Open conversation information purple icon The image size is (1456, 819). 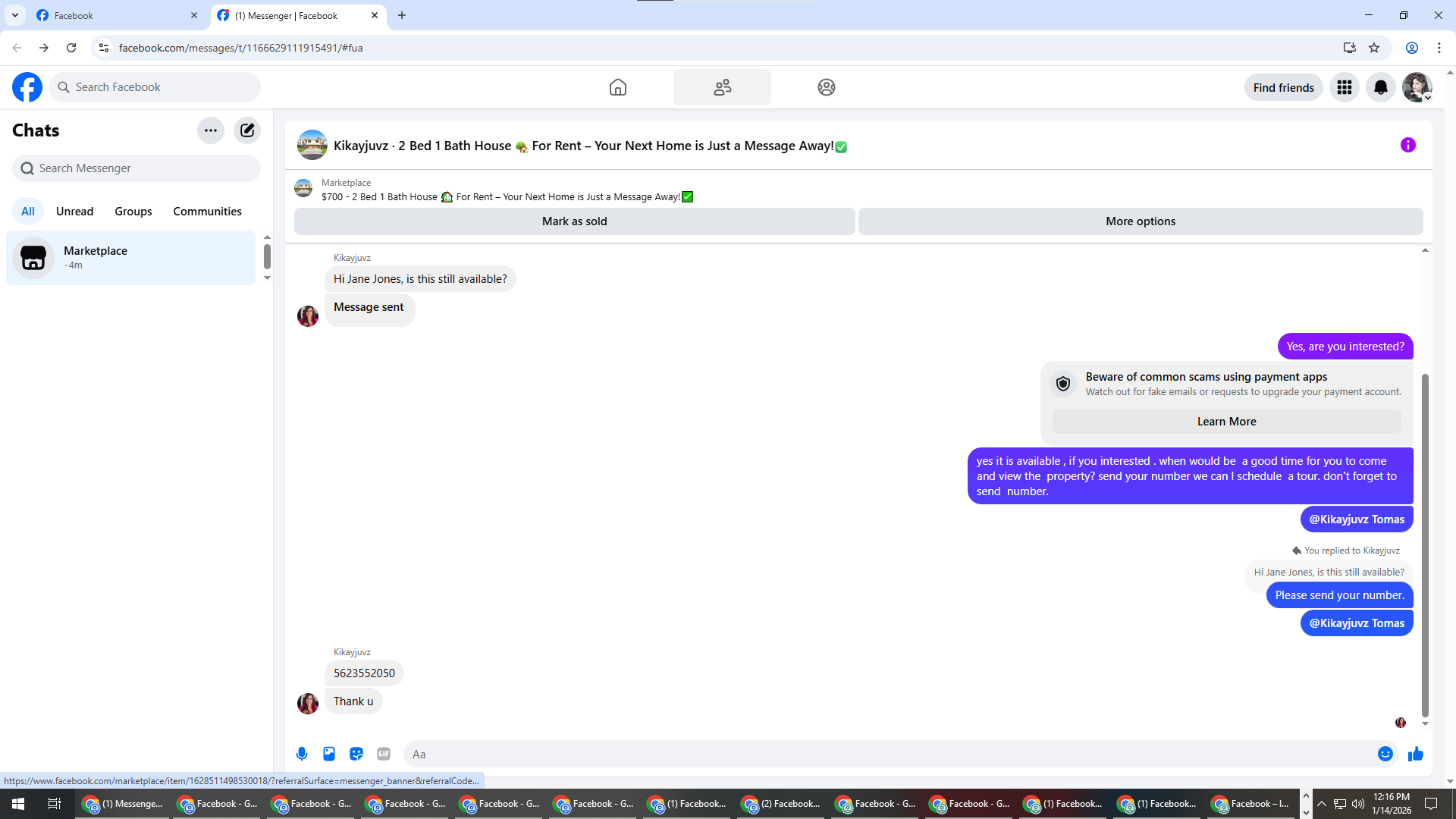[1408, 145]
